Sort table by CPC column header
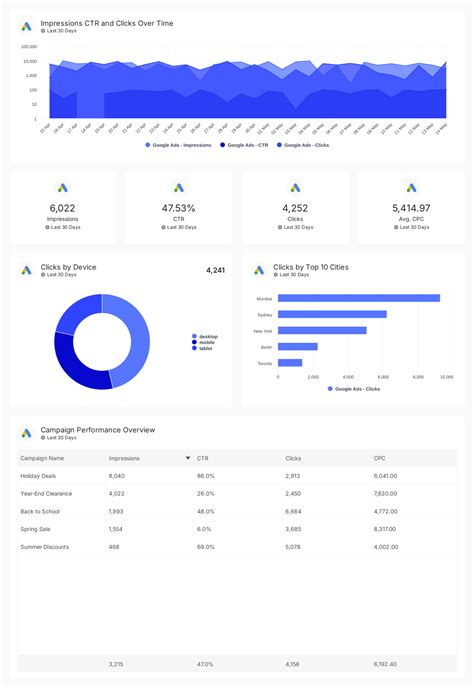Image resolution: width=474 pixels, height=687 pixels. tap(379, 458)
